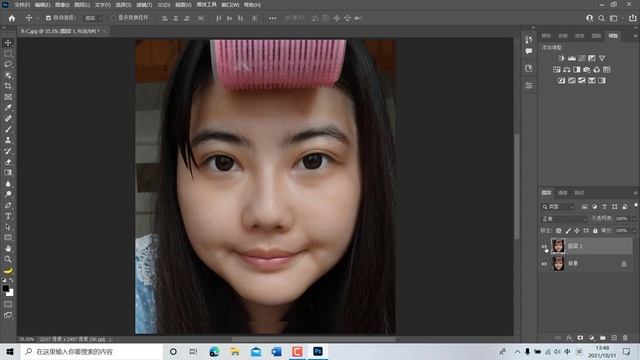Select the Hand tool
The image size is (640, 360).
[8, 248]
